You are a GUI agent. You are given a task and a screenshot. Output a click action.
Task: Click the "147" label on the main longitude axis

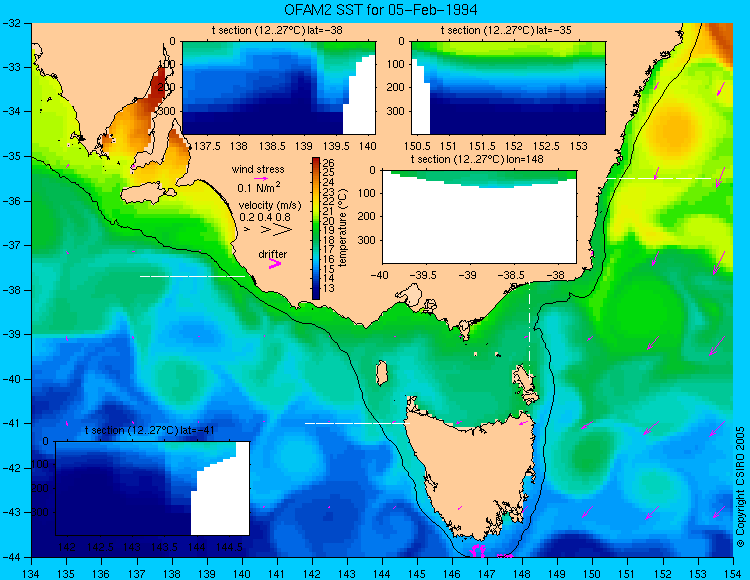click(487, 574)
